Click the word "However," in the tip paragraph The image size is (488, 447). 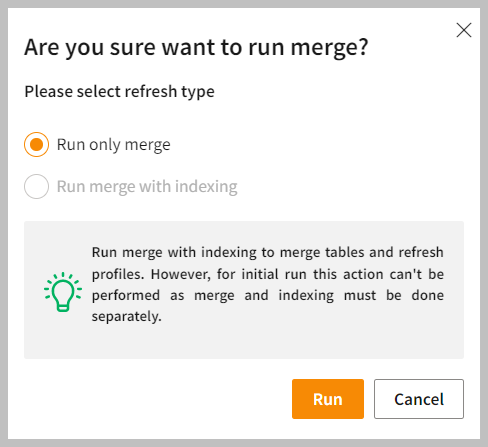pyautogui.click(x=181, y=275)
